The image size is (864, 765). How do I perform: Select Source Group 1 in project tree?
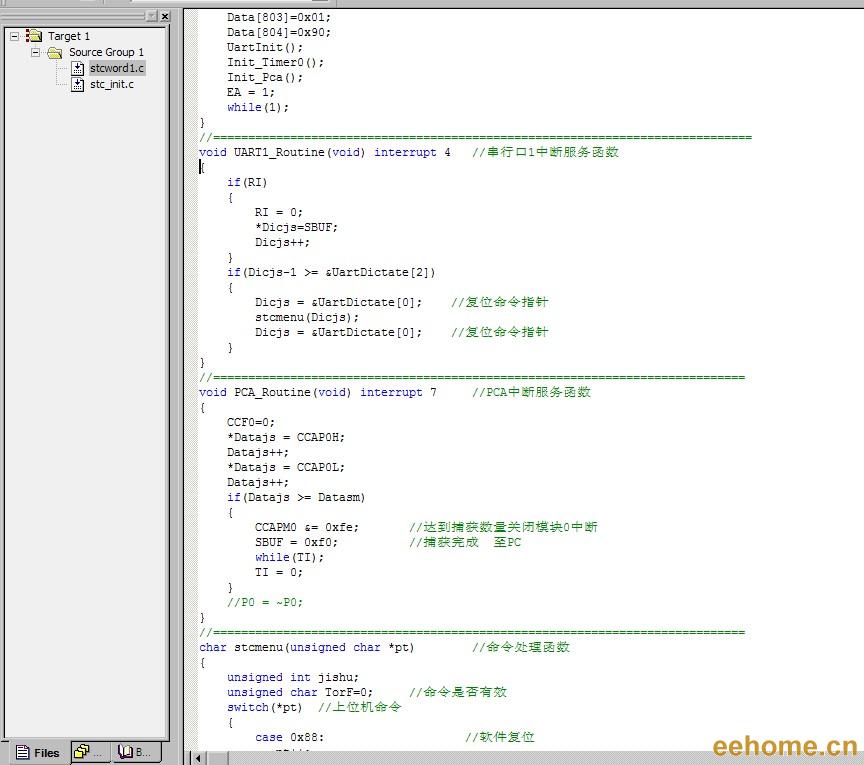point(106,52)
